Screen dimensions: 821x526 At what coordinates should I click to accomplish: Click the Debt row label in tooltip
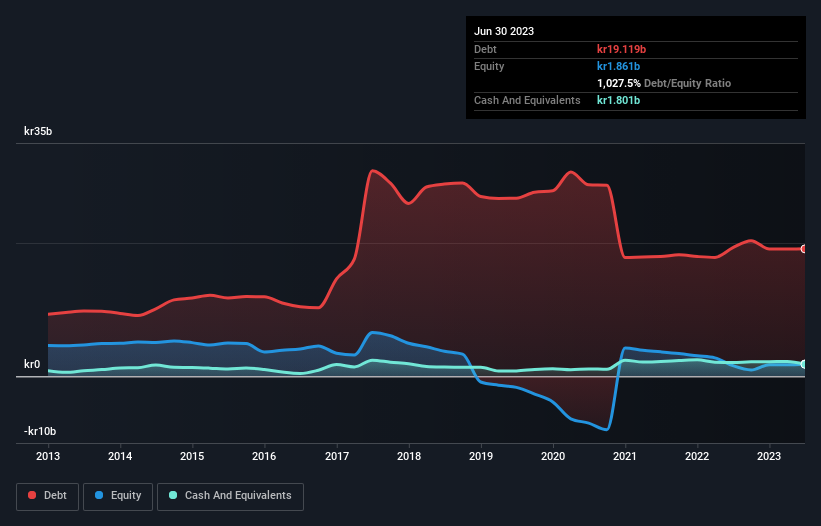[x=485, y=49]
